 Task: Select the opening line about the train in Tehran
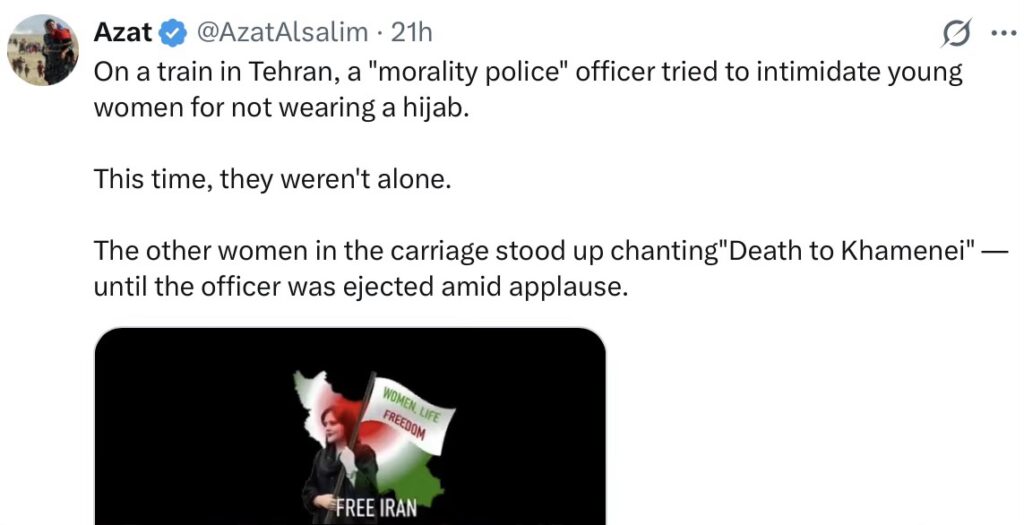(x=528, y=72)
